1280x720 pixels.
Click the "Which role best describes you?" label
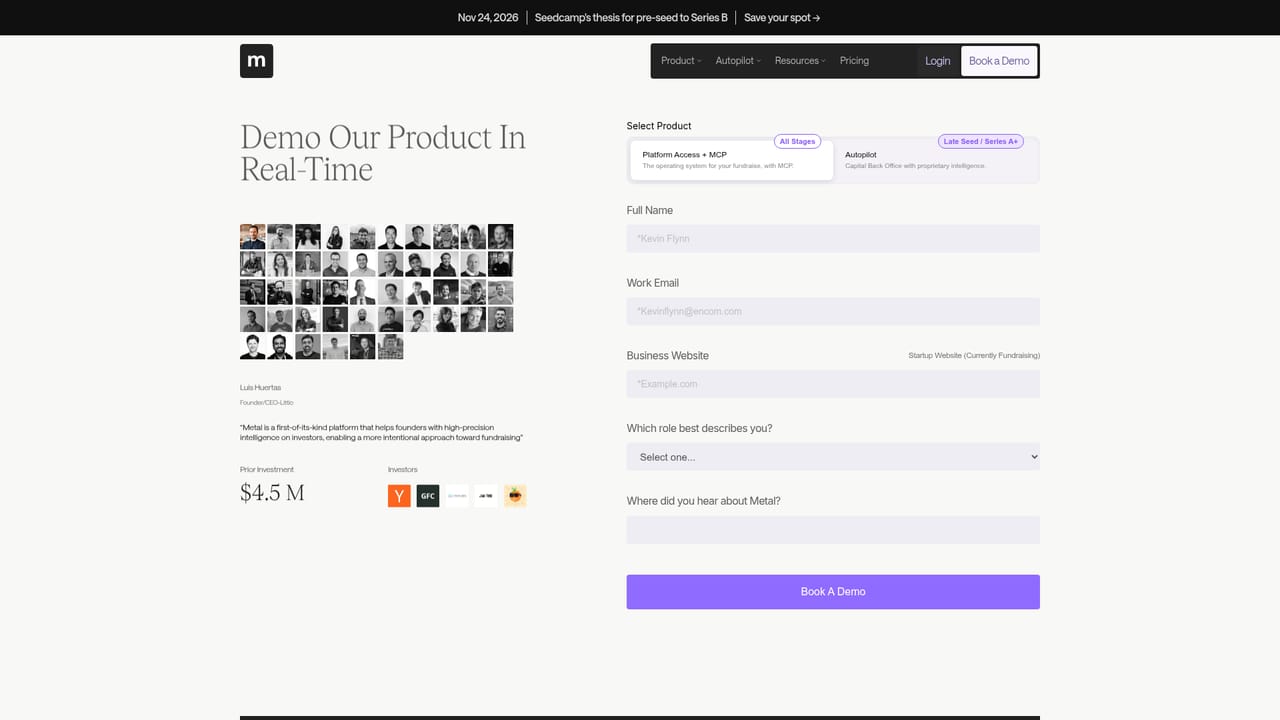point(699,429)
